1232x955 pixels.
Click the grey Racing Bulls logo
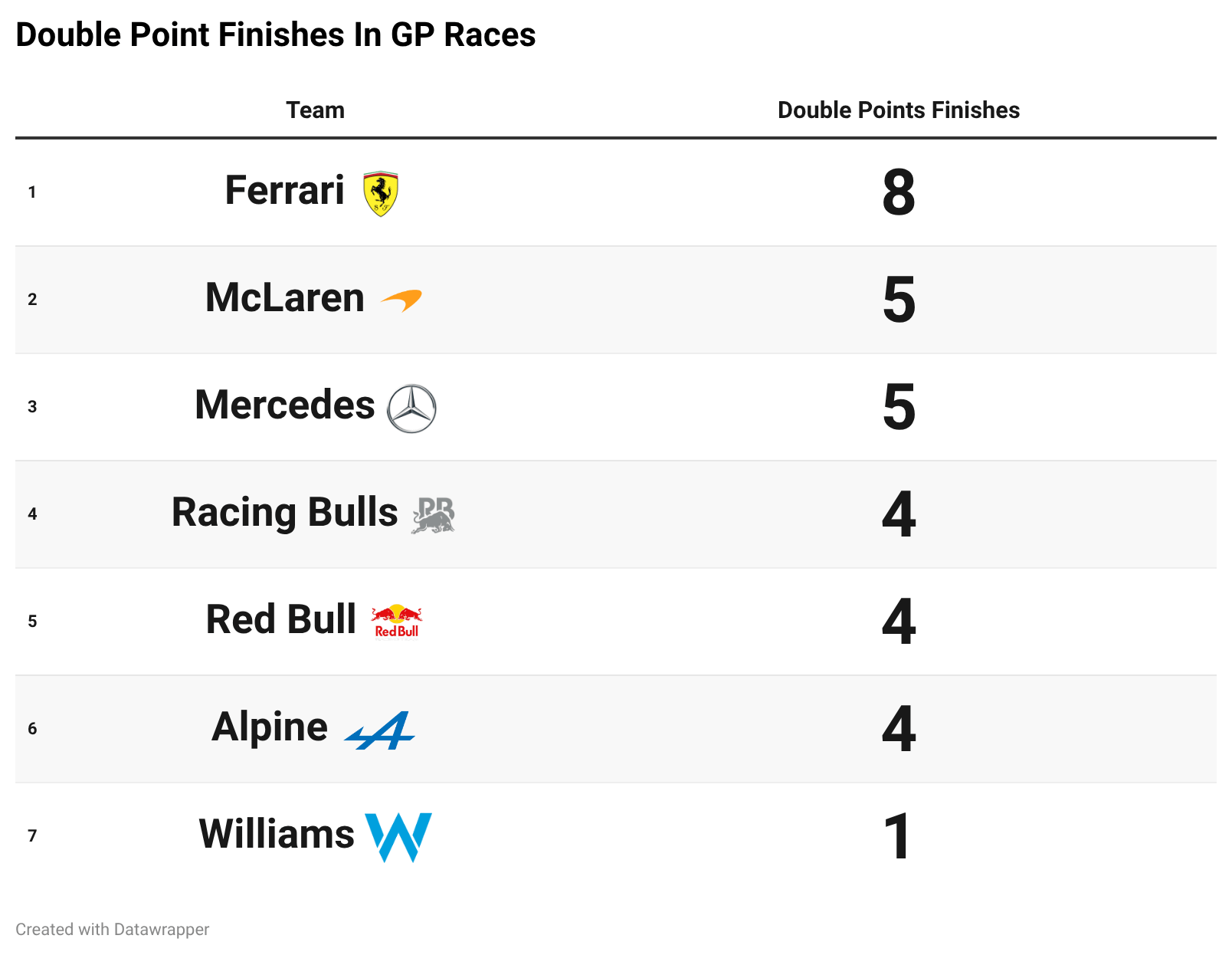point(433,515)
